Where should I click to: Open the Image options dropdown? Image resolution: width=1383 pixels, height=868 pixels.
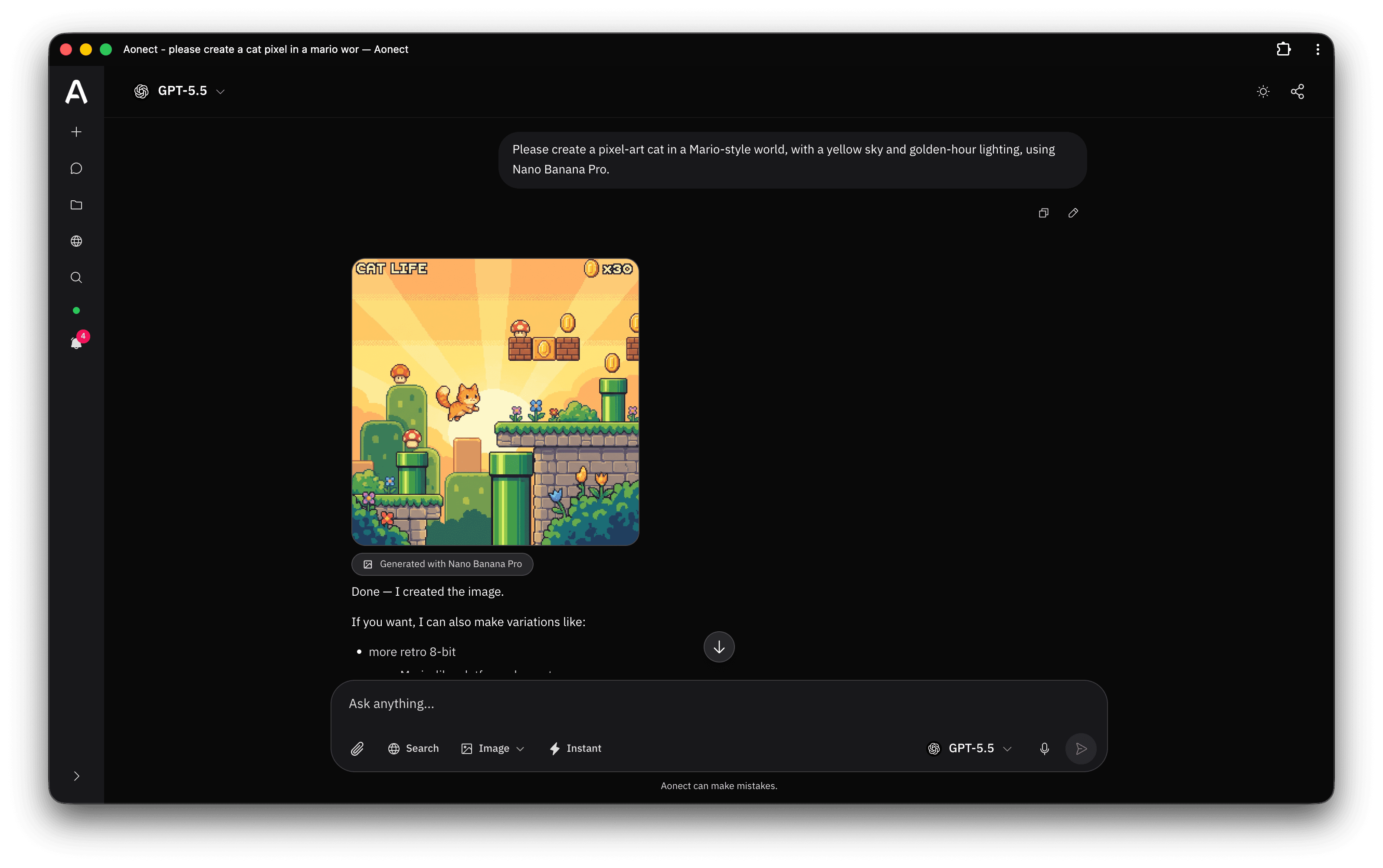point(493,749)
